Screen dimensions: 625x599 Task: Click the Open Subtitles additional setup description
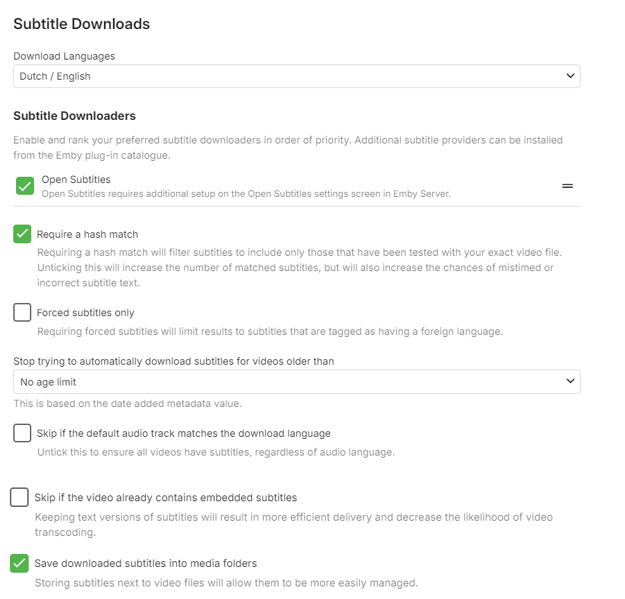[x=246, y=193]
